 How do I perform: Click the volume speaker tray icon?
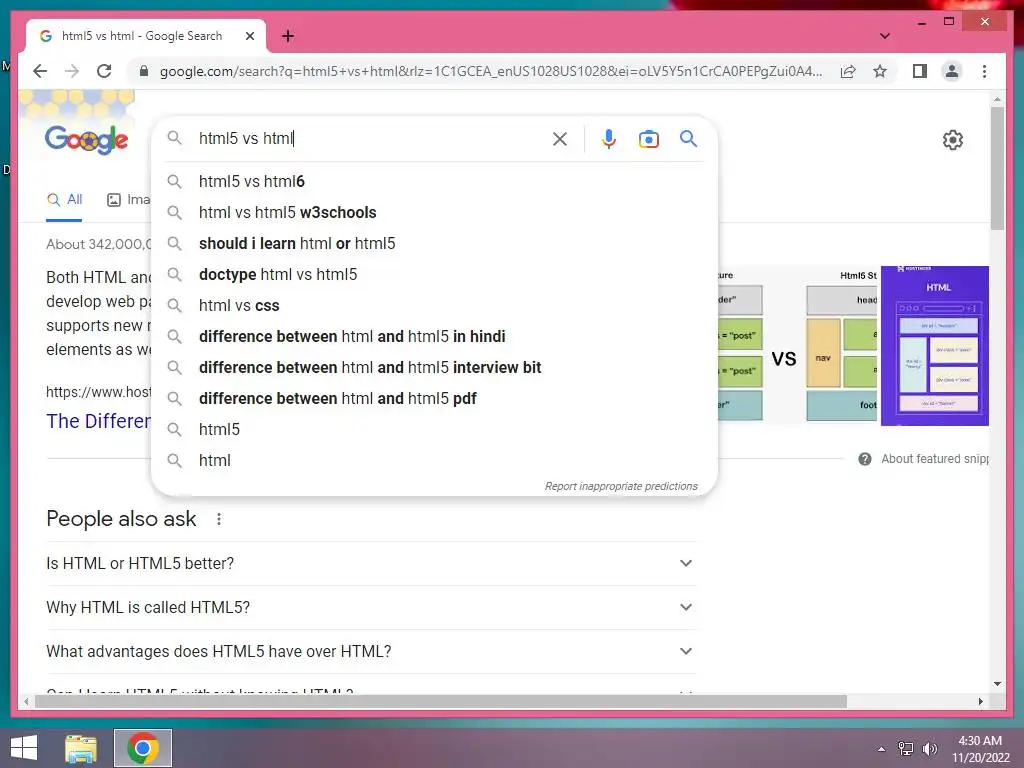[929, 748]
